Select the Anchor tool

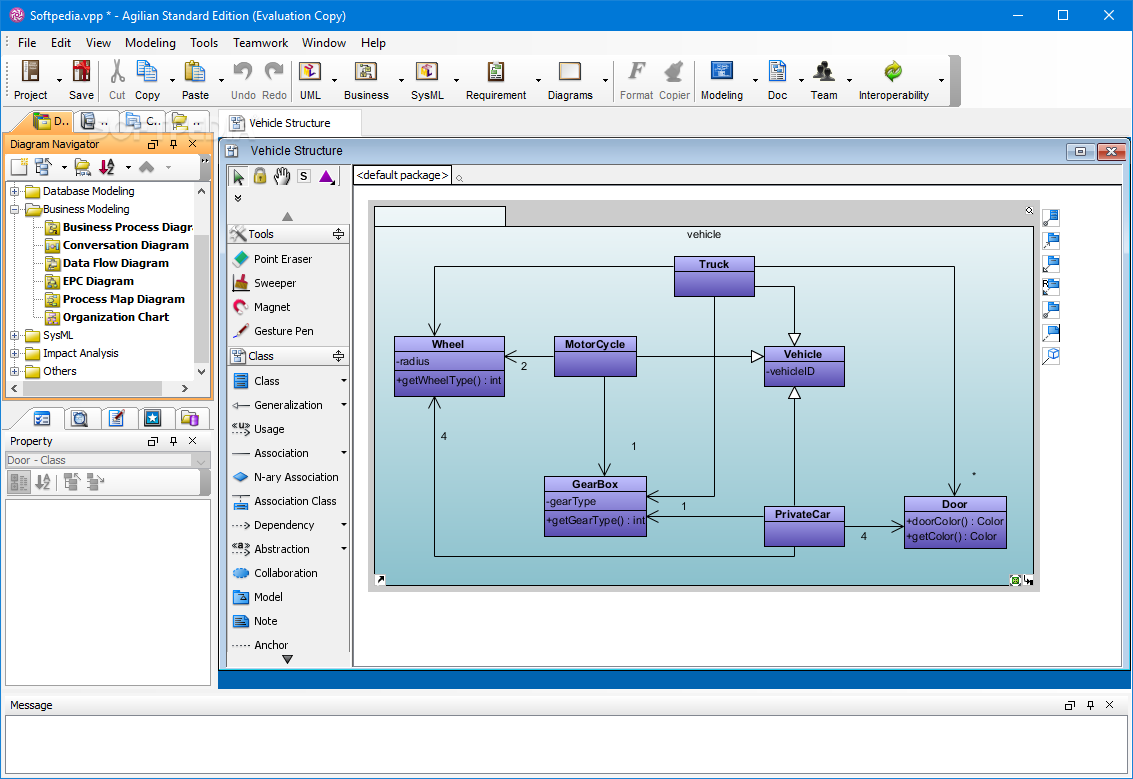271,645
